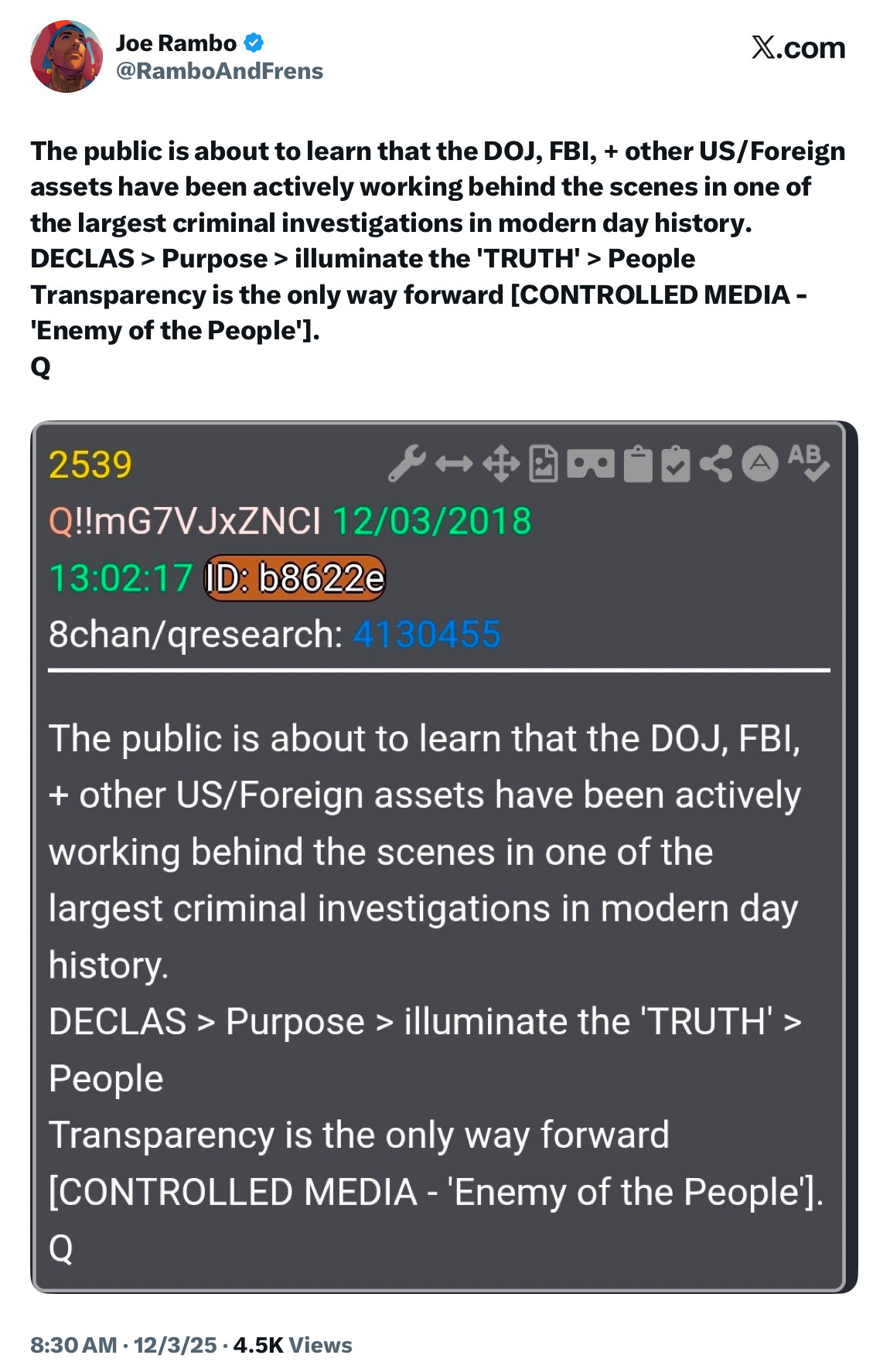Open the image file icon
Screen dimensions: 890x1372
pyautogui.click(x=543, y=464)
